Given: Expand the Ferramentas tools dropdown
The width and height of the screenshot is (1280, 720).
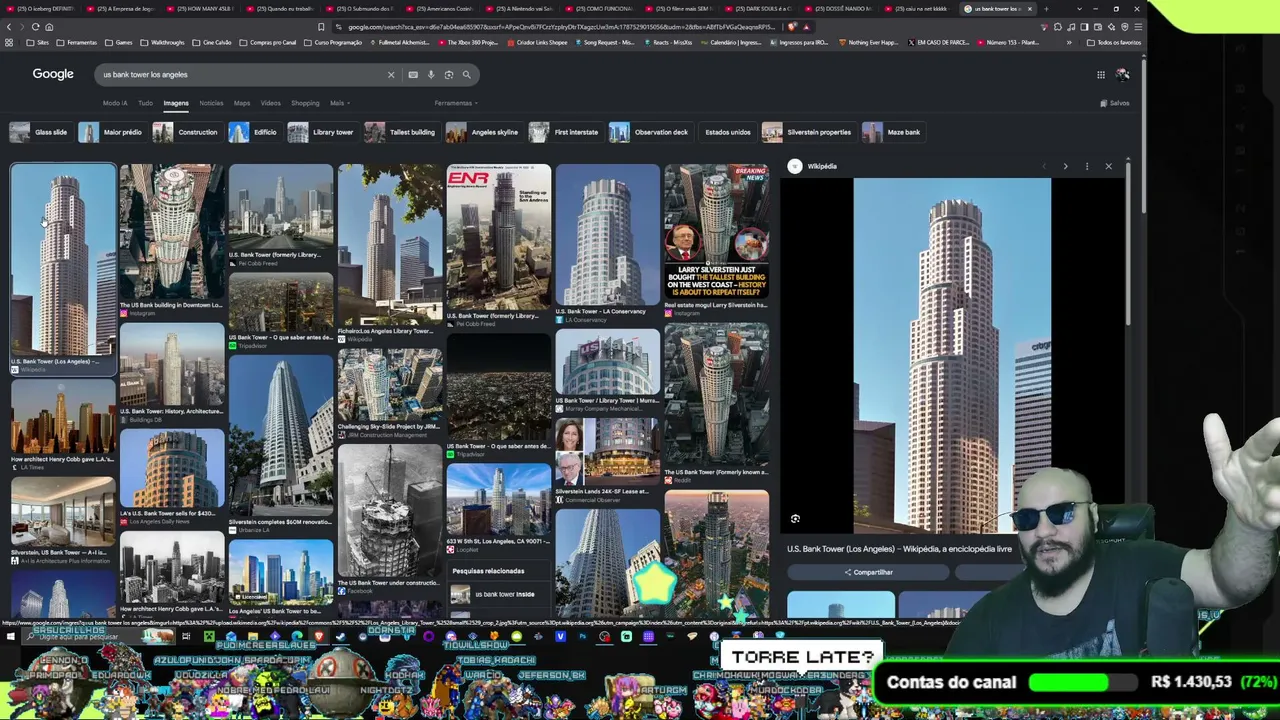Looking at the screenshot, I should 456,103.
